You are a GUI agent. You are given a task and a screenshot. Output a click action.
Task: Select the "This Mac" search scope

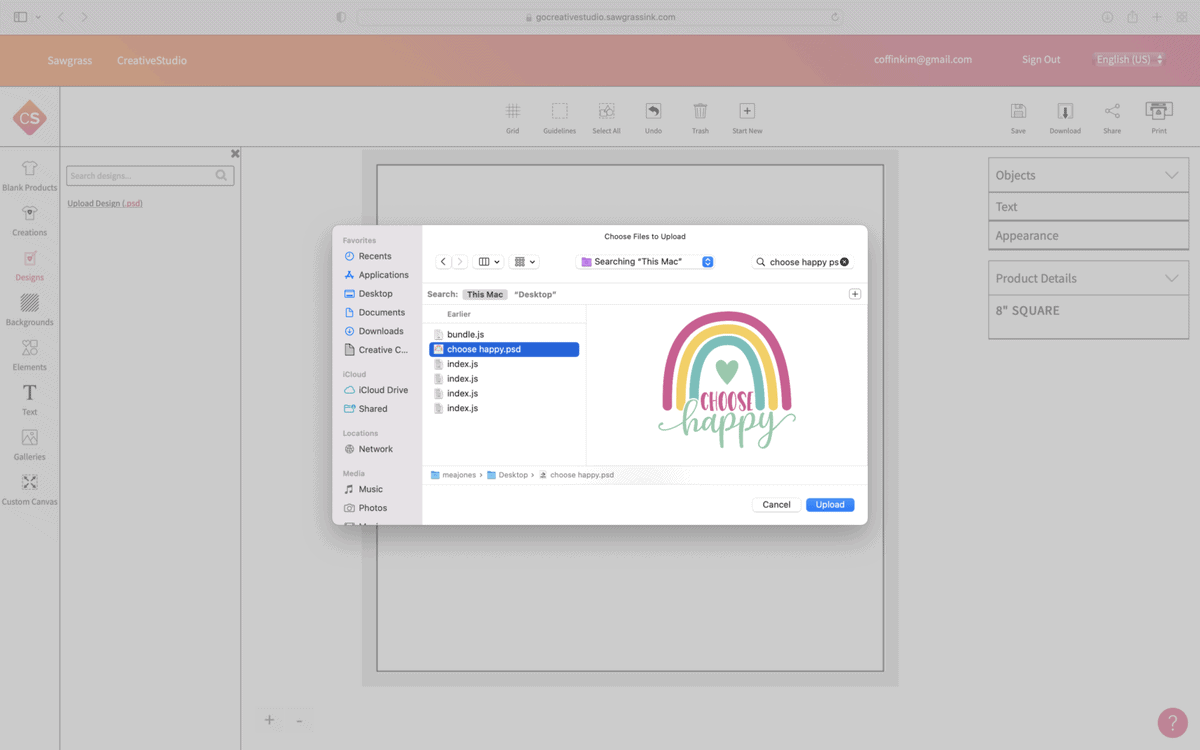pos(485,294)
